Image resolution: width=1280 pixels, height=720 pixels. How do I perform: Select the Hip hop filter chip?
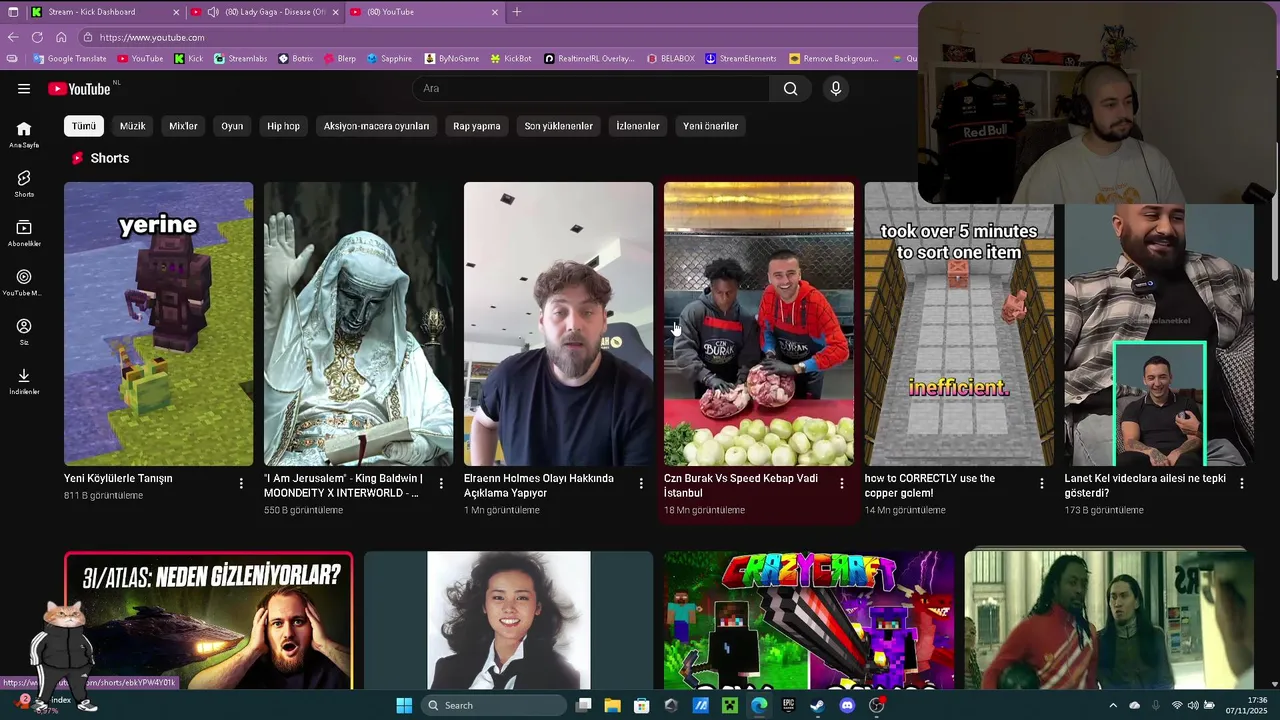[x=283, y=126]
